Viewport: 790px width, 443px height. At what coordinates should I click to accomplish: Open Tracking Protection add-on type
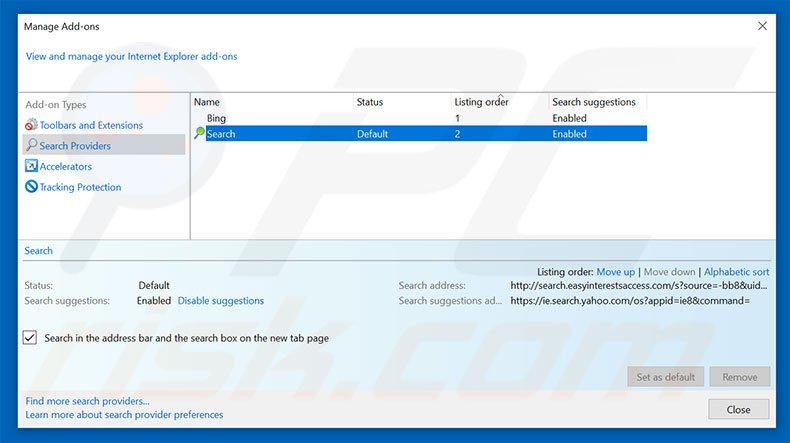pos(80,187)
